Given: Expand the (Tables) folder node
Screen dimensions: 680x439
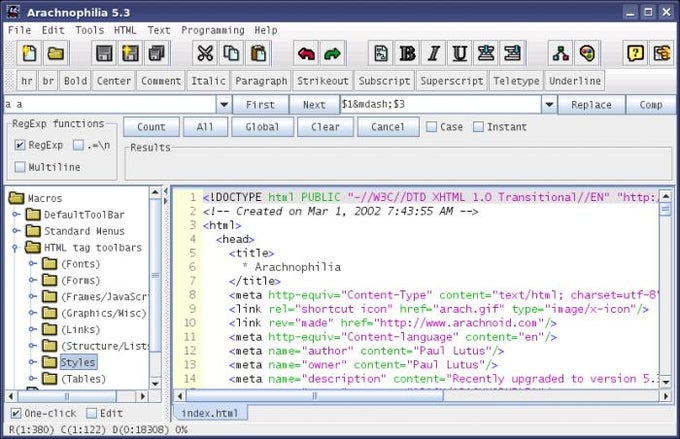Looking at the screenshot, I should click(33, 378).
